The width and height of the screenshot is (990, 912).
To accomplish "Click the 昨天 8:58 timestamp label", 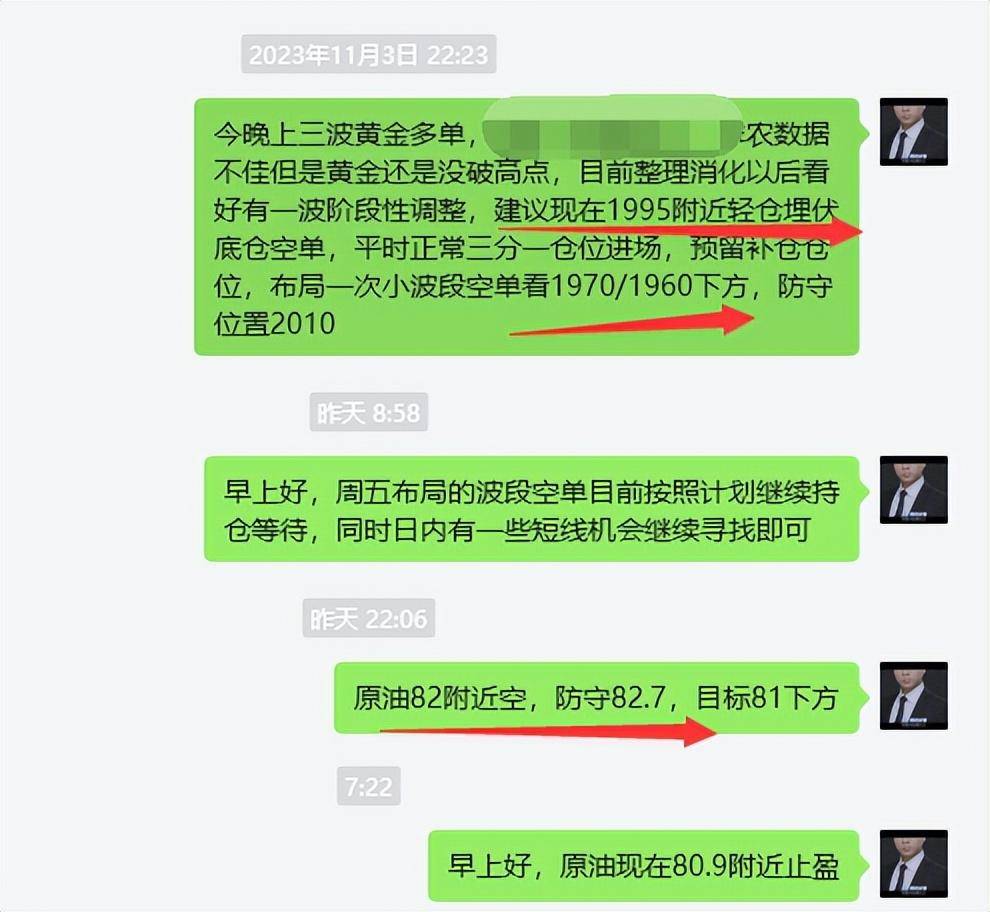I will pyautogui.click(x=368, y=412).
